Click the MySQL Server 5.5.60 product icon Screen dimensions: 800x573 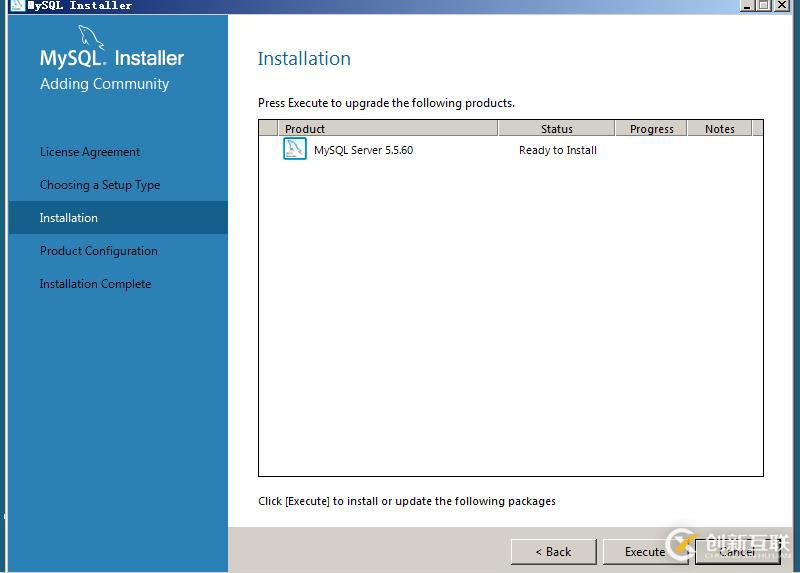(294, 150)
